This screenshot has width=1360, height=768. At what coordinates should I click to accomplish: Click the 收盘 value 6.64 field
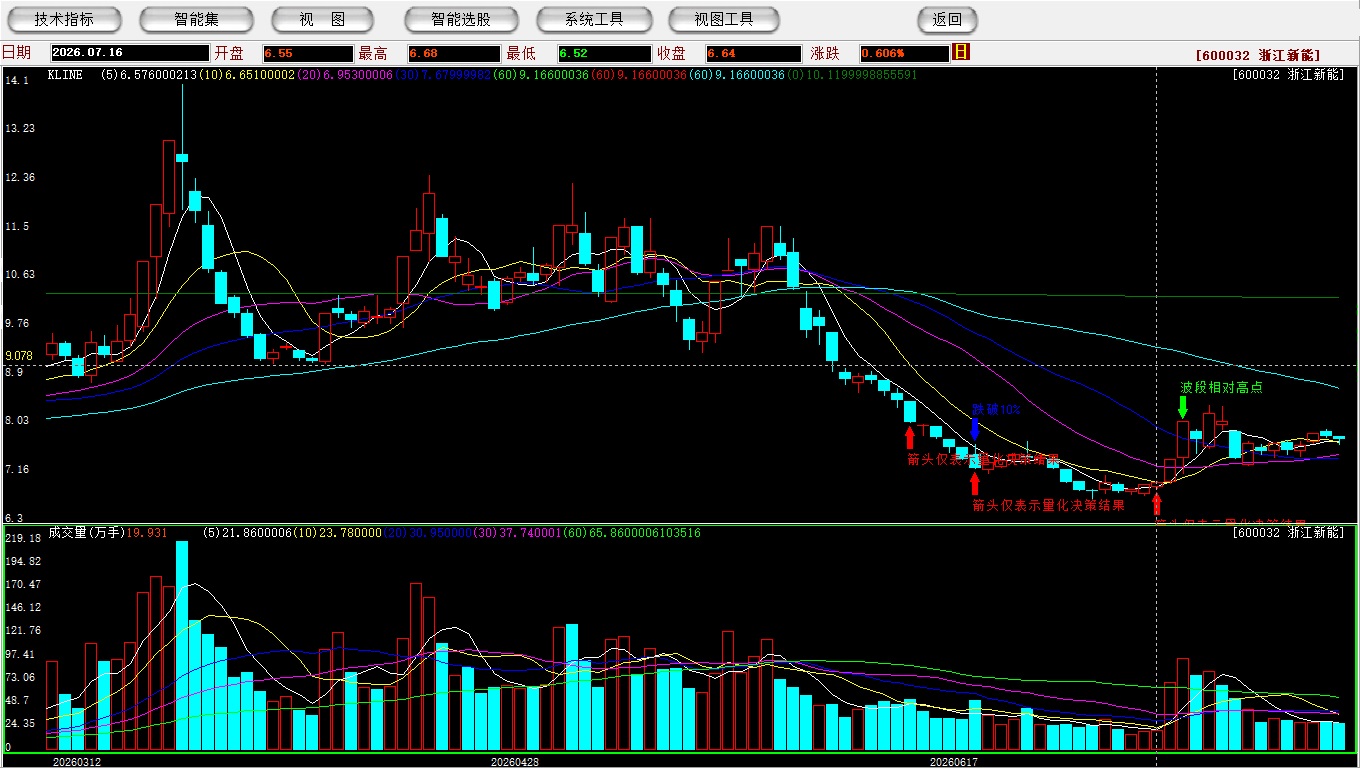[x=753, y=53]
